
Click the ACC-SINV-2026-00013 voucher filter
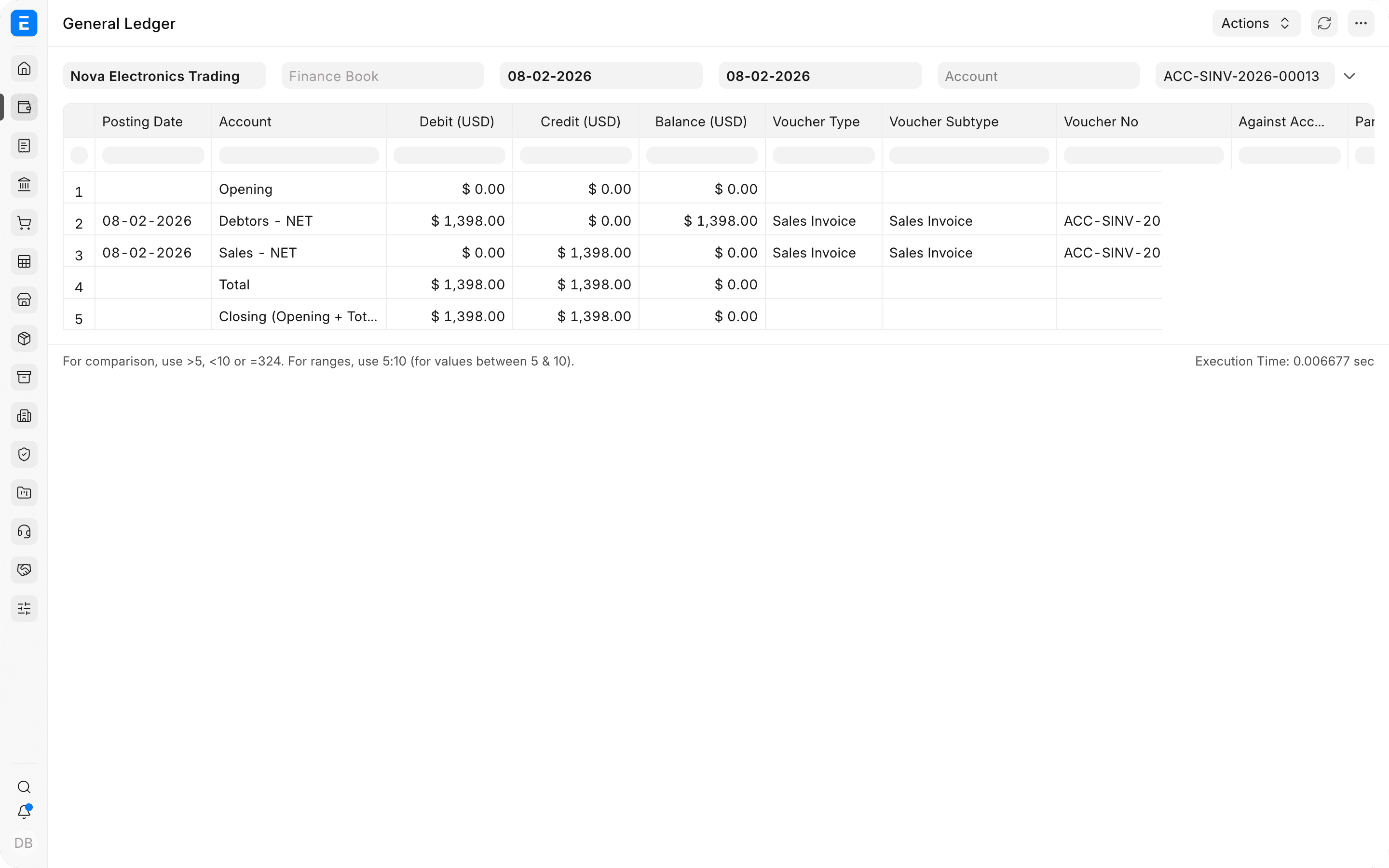pos(1245,76)
